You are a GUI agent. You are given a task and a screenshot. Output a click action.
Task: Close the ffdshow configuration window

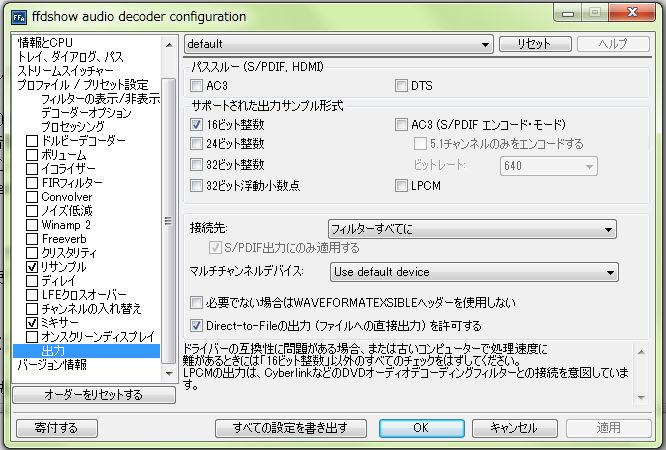632,12
